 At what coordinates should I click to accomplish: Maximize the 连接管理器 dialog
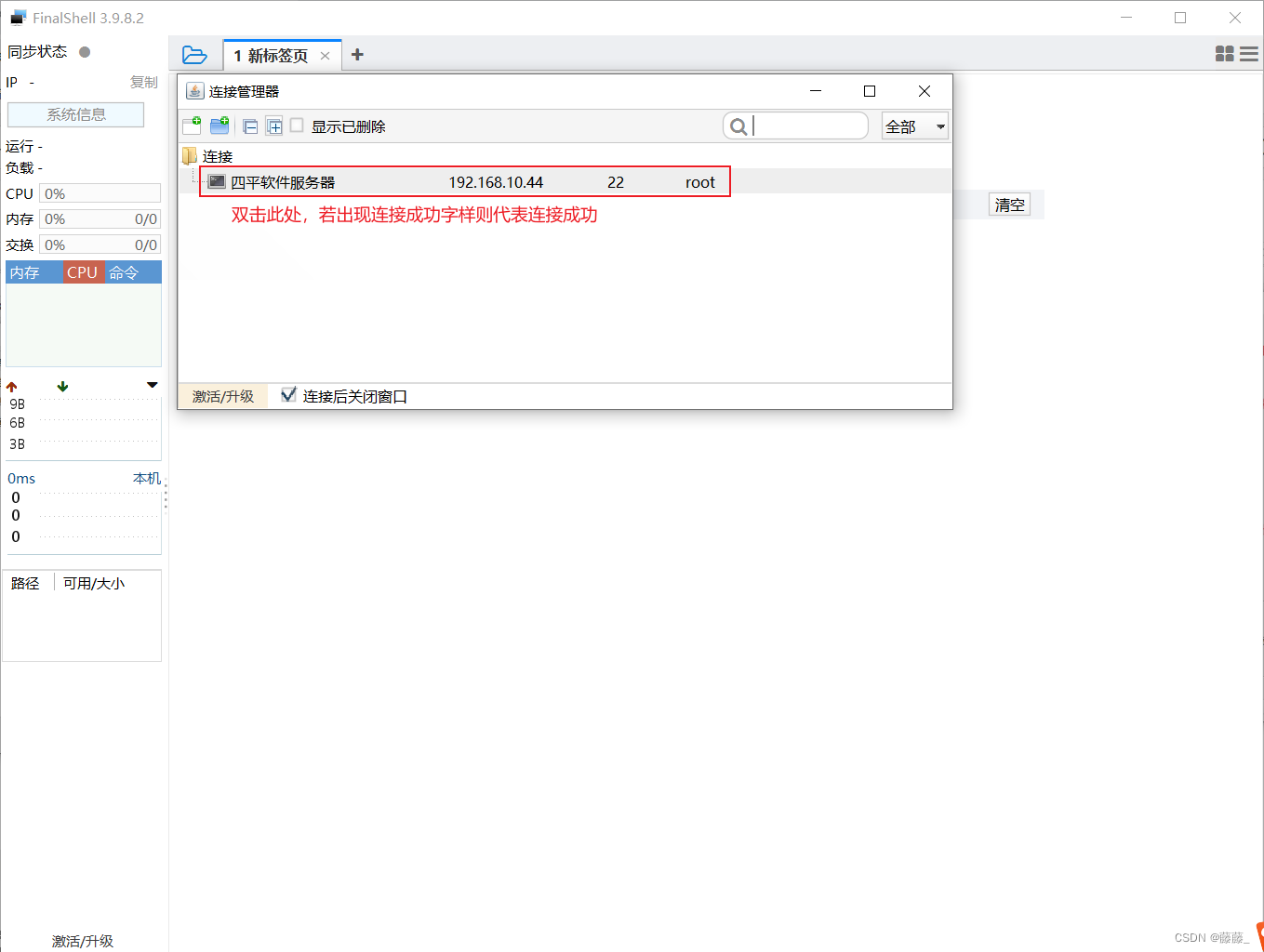870,91
